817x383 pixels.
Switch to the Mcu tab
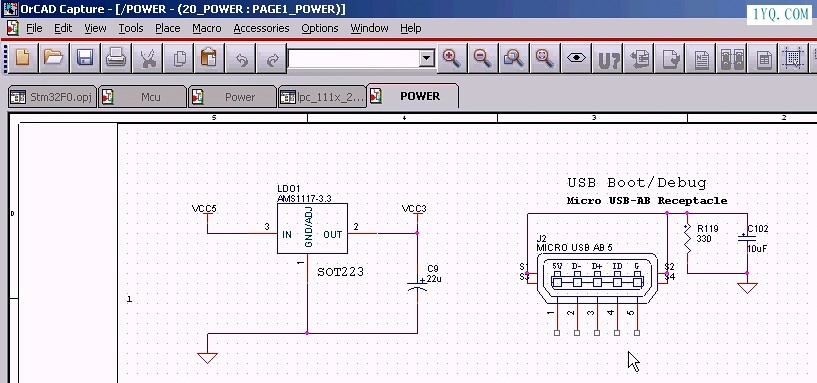[x=143, y=97]
